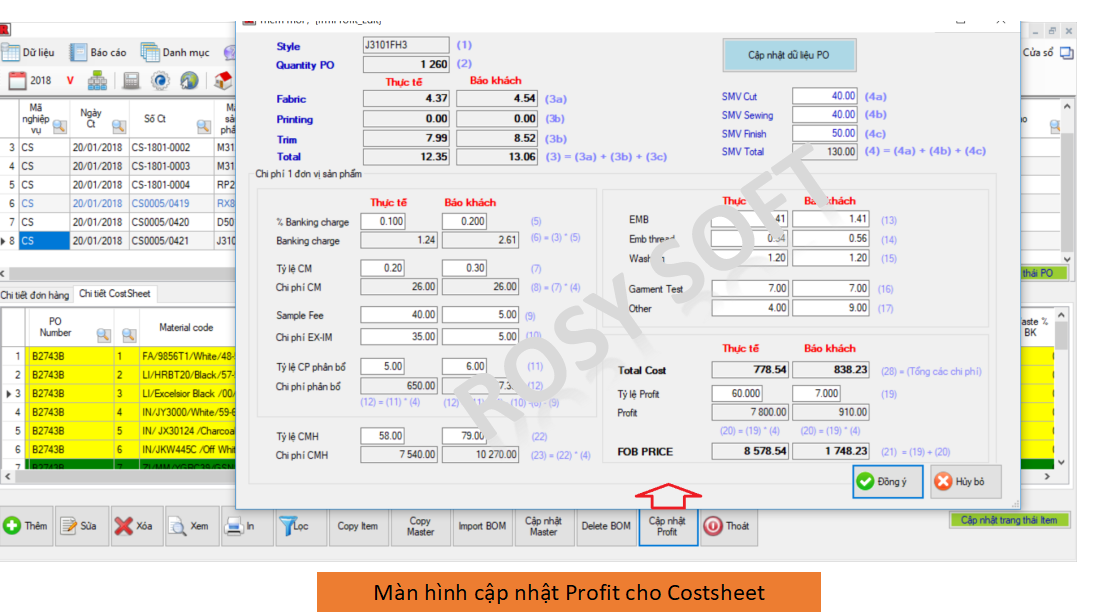This screenshot has height=615, width=1097.
Task: Open the organization chart toolbar icon
Action: 98,81
